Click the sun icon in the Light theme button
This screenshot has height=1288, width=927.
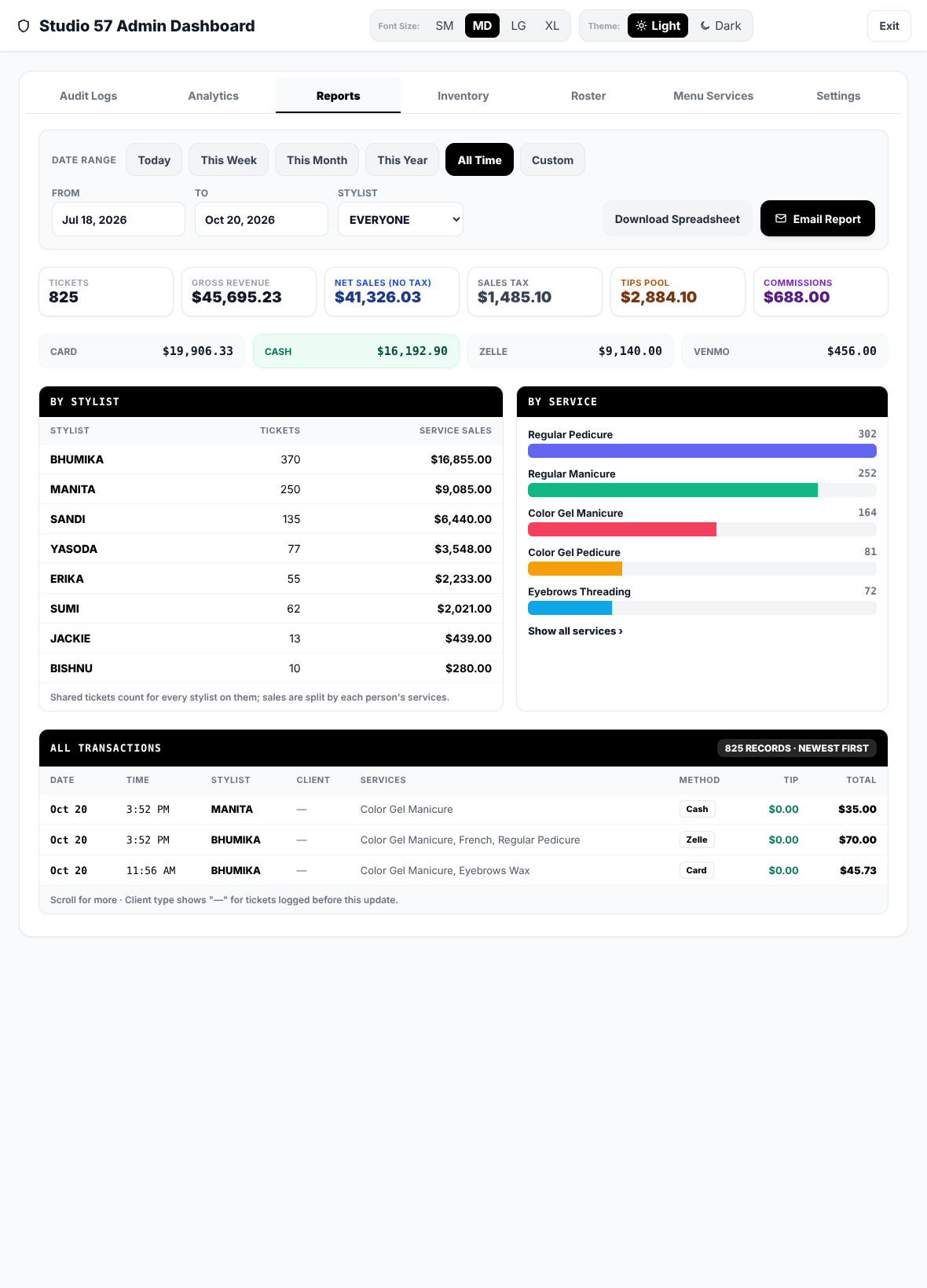pos(641,26)
